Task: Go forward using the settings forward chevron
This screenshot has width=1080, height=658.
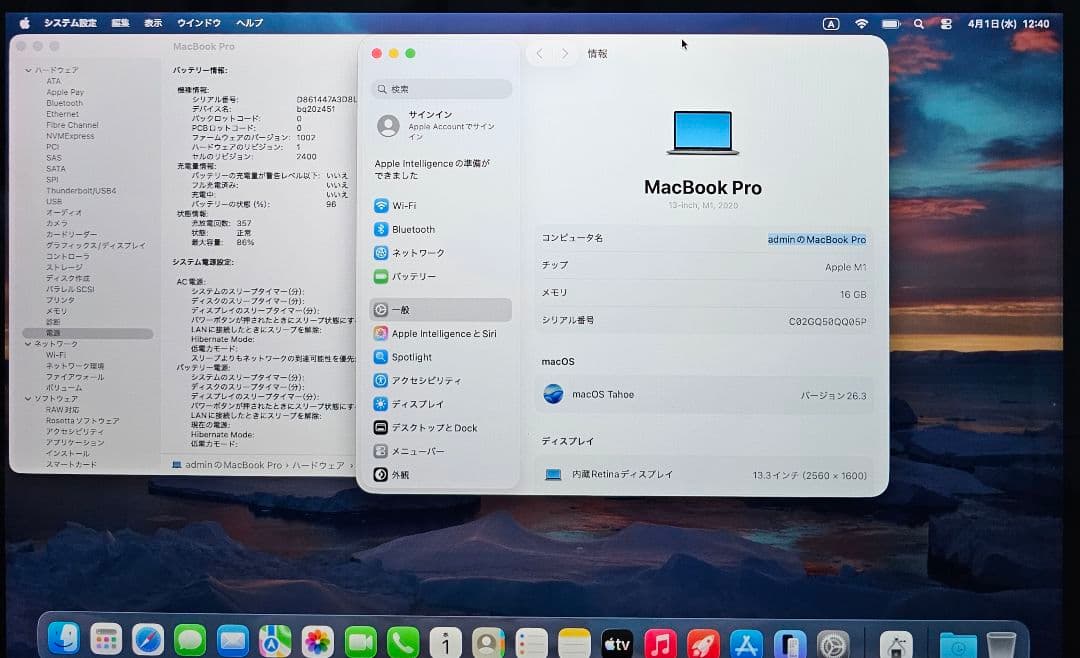Action: coord(565,54)
